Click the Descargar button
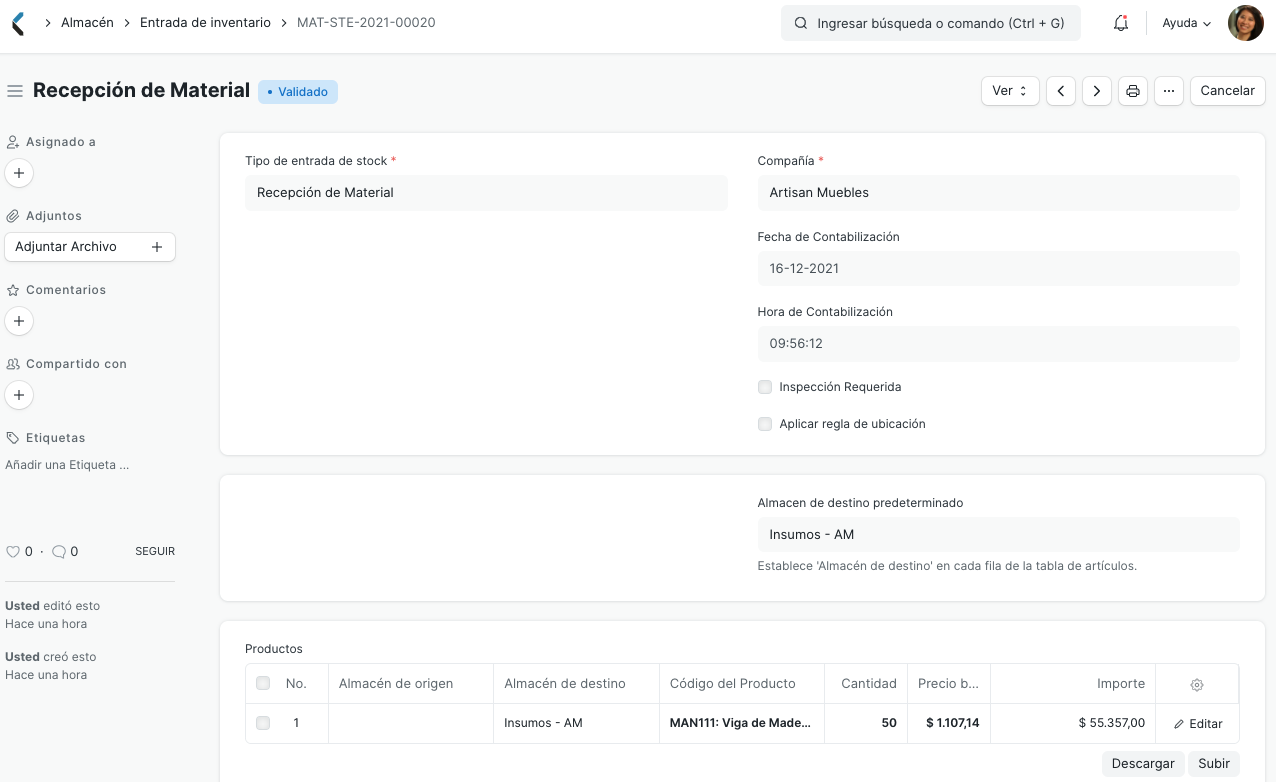The height and width of the screenshot is (782, 1276). point(1143,764)
